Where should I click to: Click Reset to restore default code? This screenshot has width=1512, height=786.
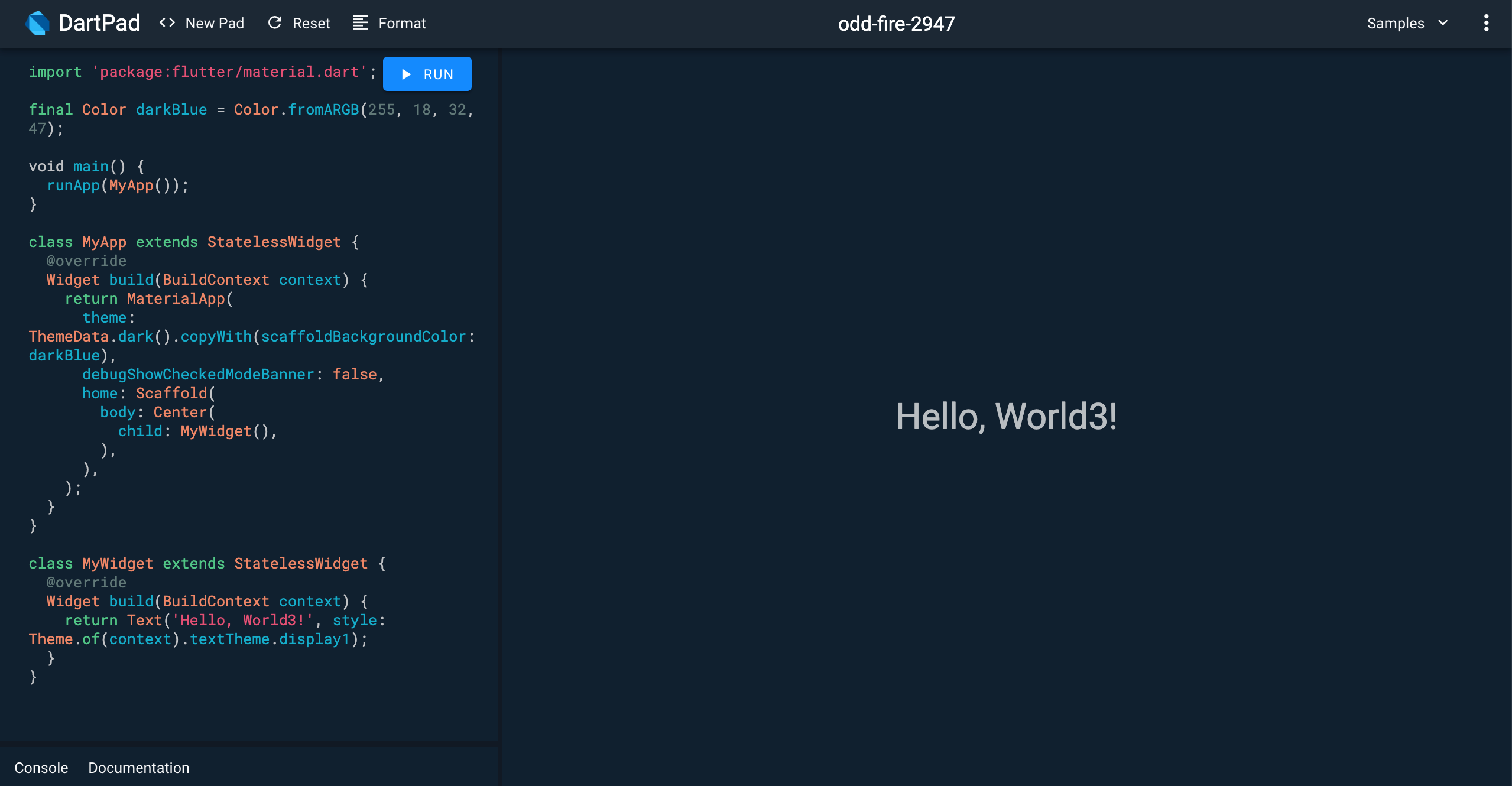310,23
